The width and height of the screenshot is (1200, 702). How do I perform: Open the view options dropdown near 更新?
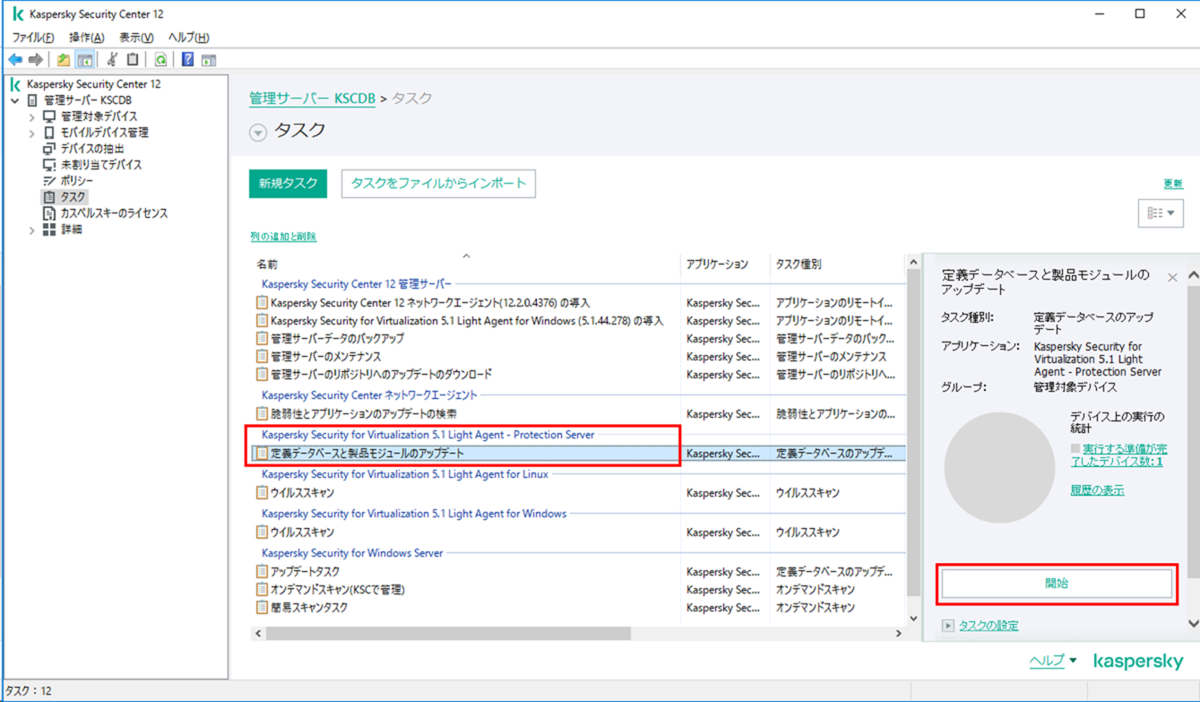point(1160,212)
